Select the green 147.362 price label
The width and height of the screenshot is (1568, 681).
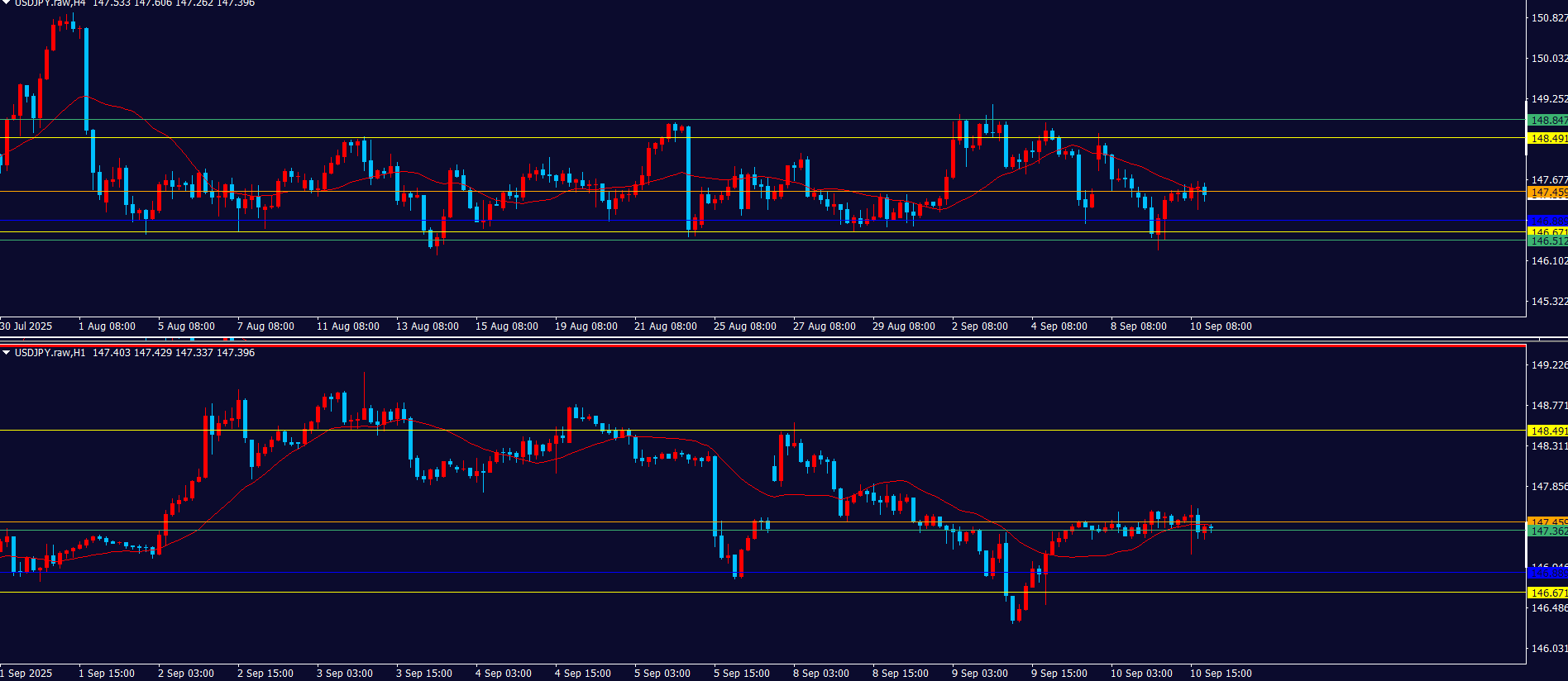coord(1547,531)
